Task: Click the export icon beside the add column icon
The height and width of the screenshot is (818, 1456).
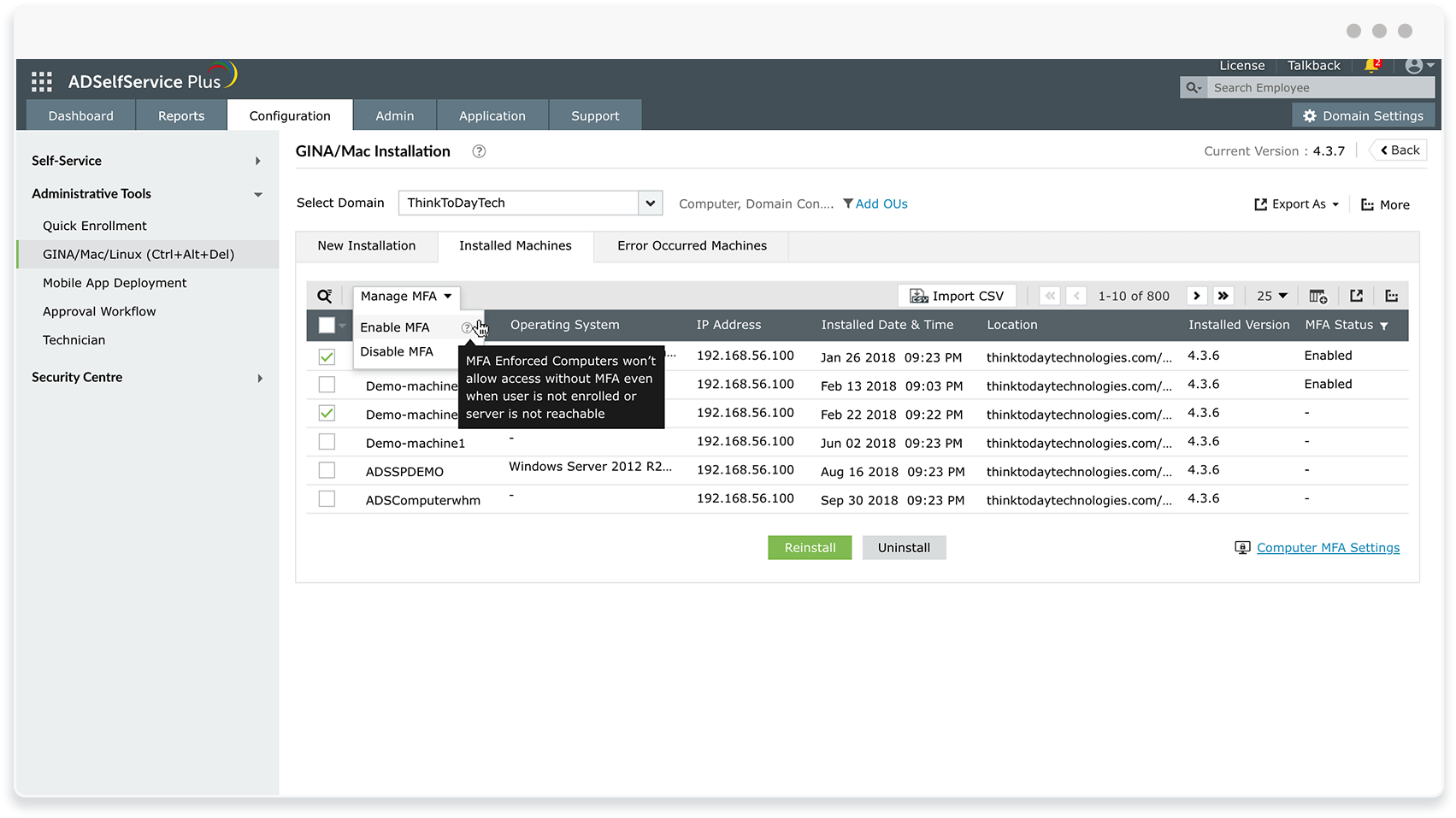Action: coord(1356,295)
